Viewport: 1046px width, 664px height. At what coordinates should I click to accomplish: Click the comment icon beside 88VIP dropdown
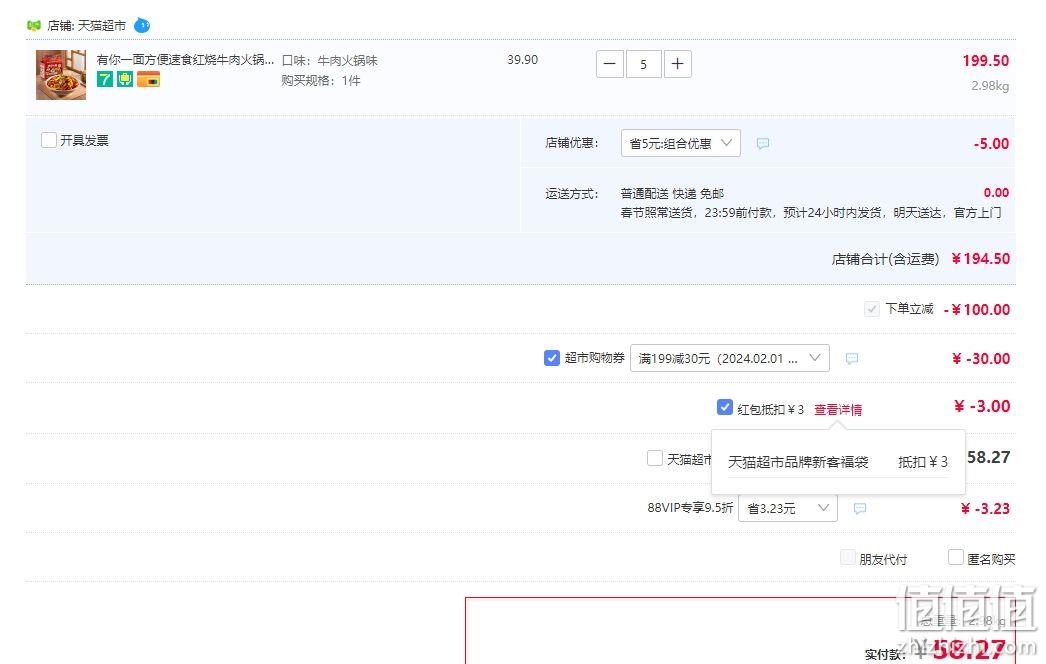coord(860,509)
